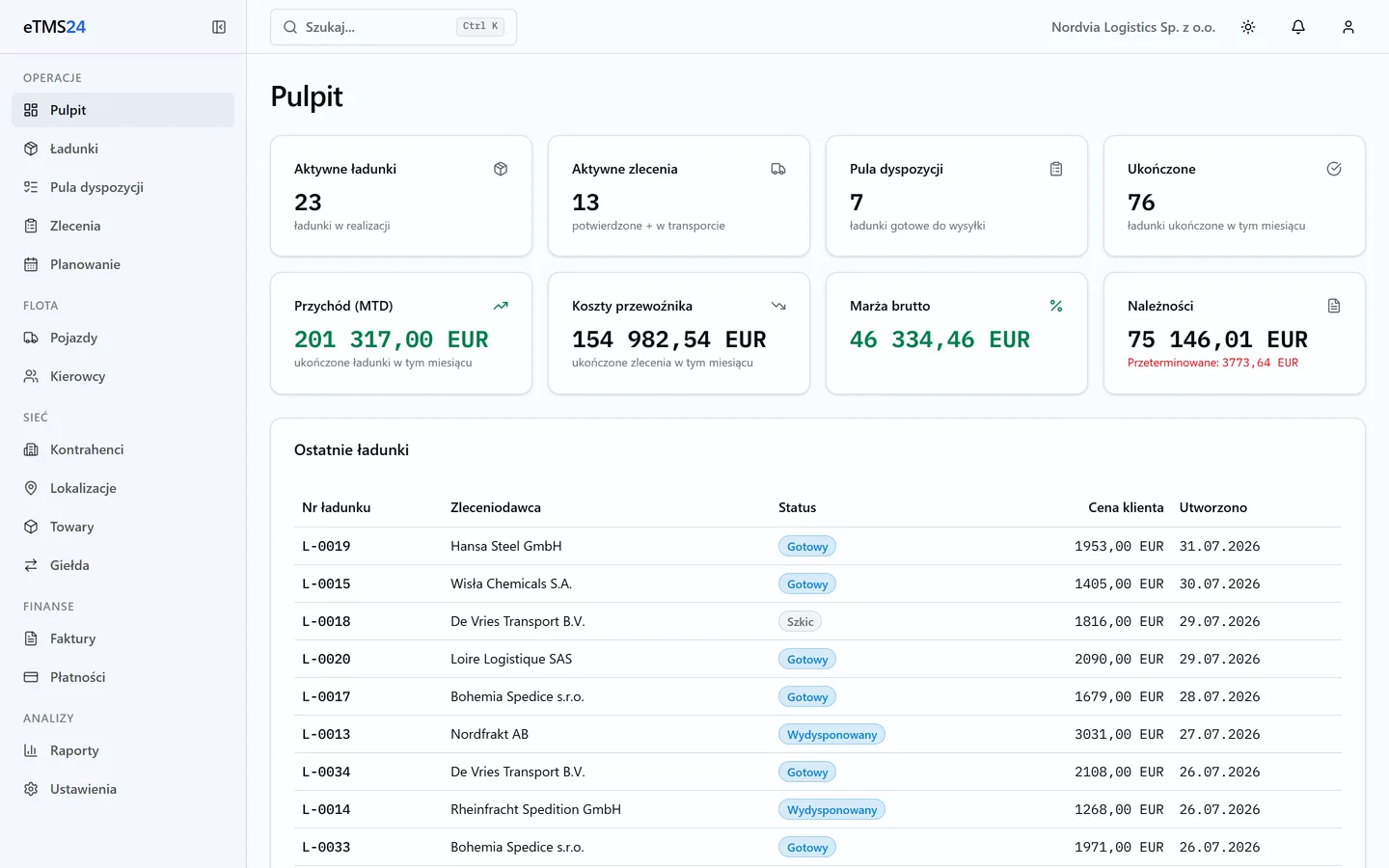Focus the Szukaj search field
The image size is (1389, 868).
pos(394,27)
